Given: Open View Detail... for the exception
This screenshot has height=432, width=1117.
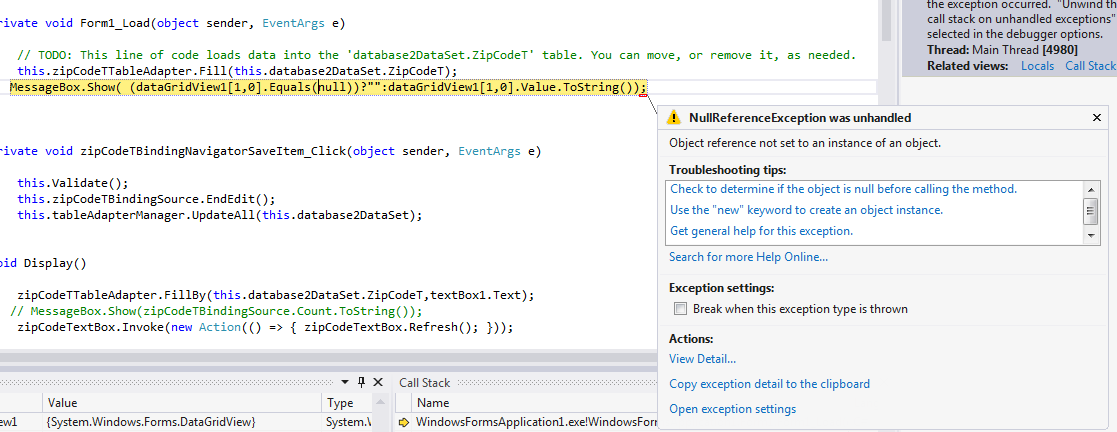Looking at the screenshot, I should [x=702, y=359].
